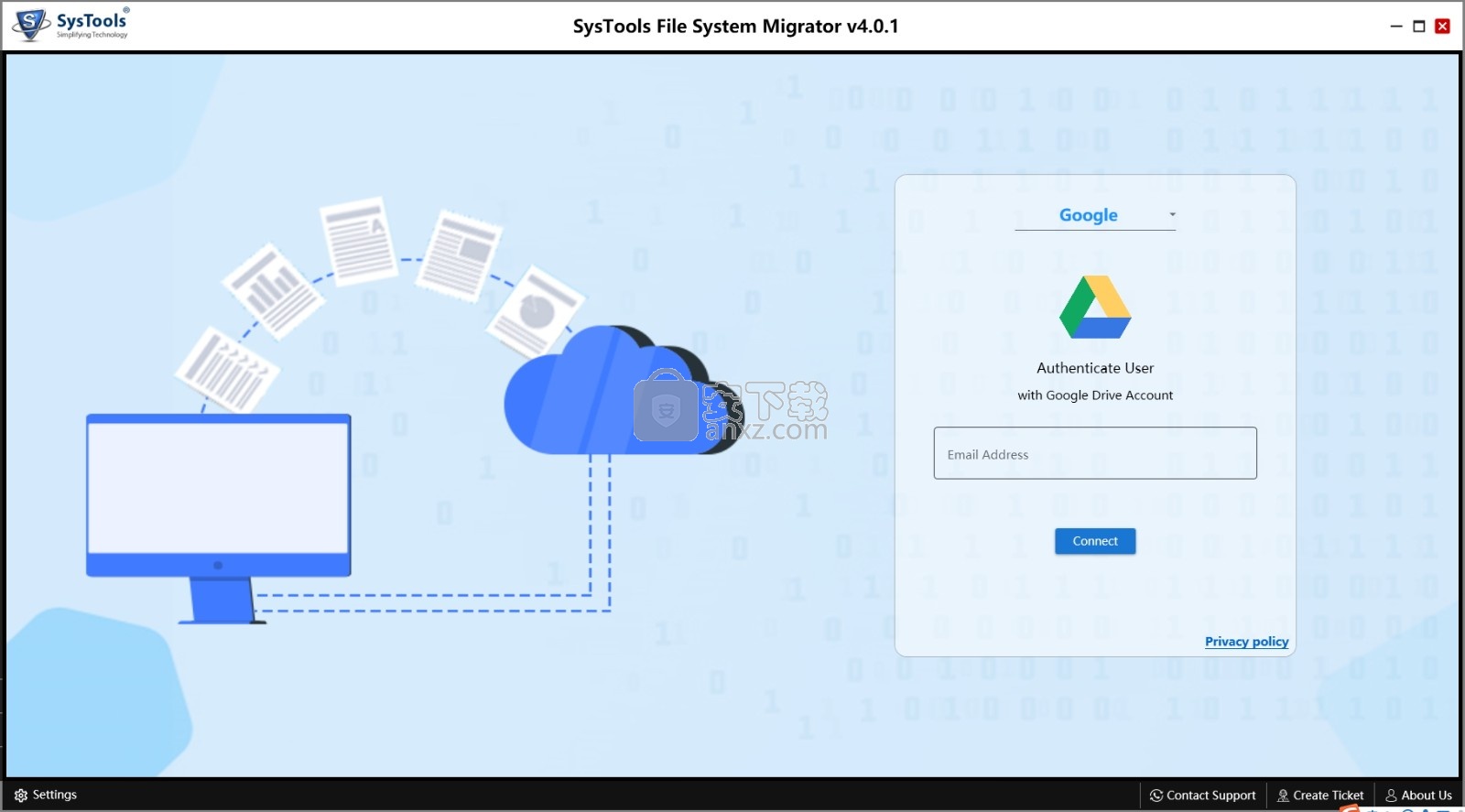Click the title 'SysTools File System Migrator v4.0.1'

[x=735, y=27]
